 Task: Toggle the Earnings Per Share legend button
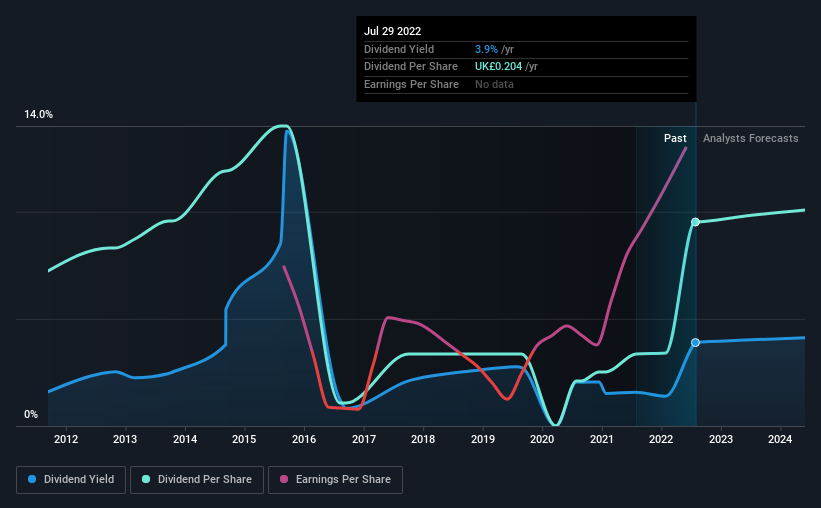coord(335,480)
